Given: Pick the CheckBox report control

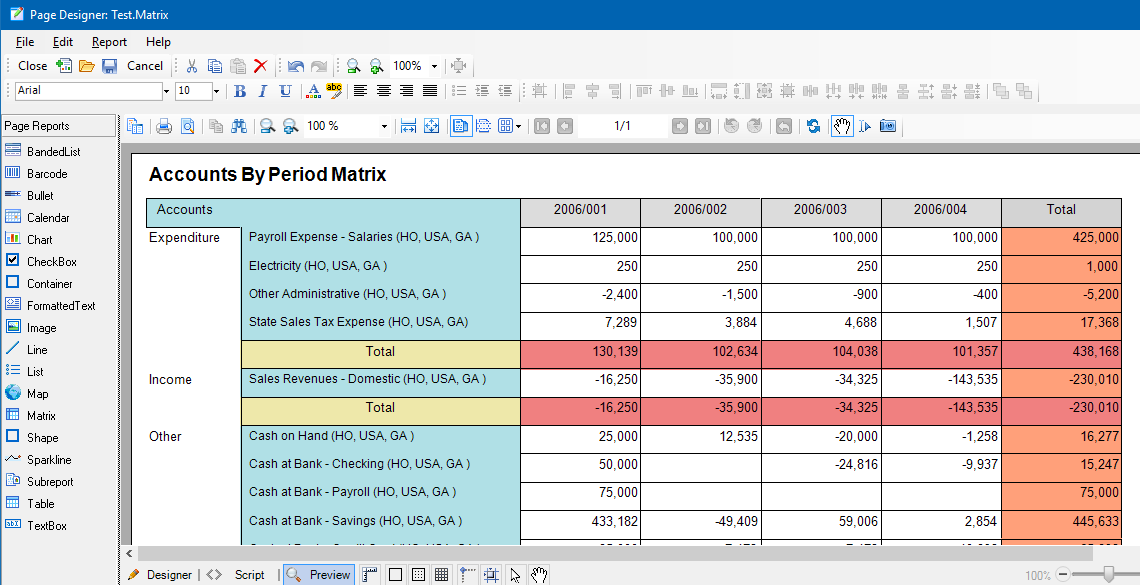Looking at the screenshot, I should tap(51, 262).
